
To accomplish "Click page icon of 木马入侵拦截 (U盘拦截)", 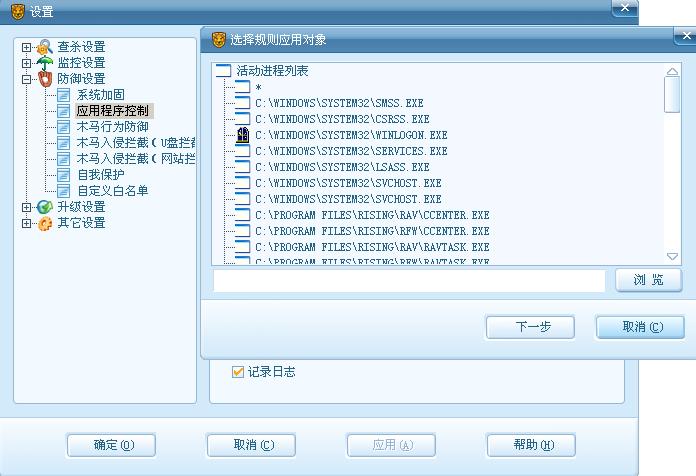I will point(63,143).
